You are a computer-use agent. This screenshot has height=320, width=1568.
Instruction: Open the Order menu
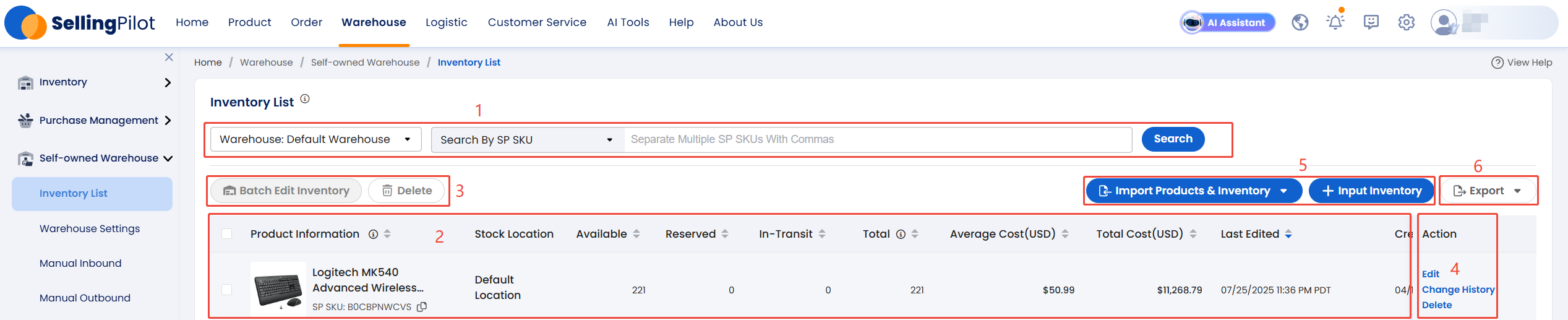tap(306, 22)
